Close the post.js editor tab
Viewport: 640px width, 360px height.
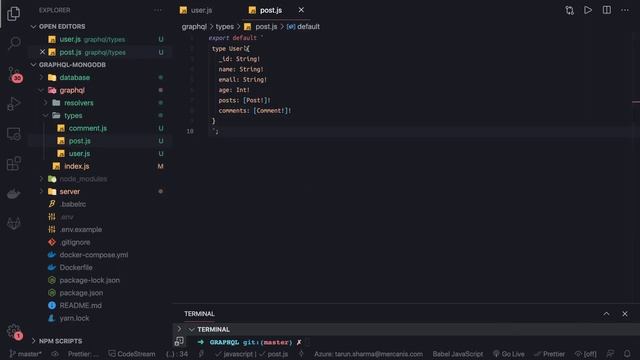click(301, 10)
